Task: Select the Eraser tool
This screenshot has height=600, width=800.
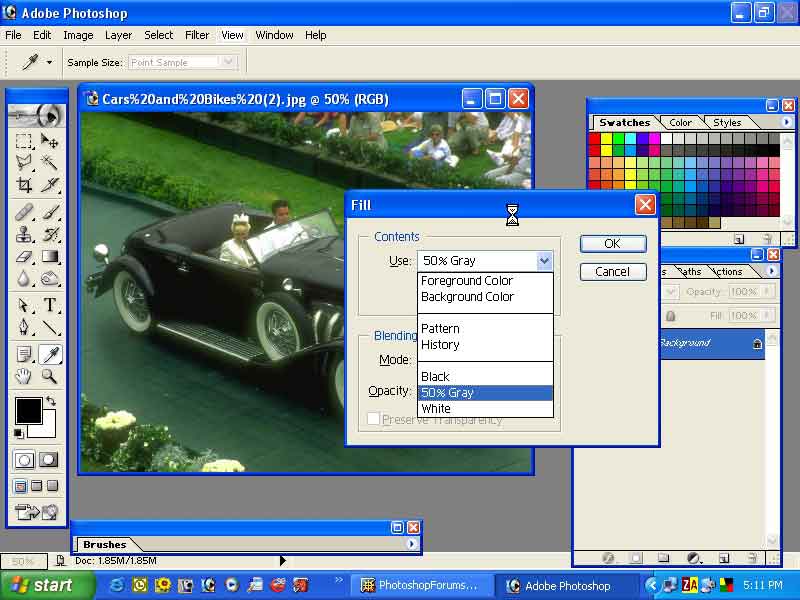Action: [24, 257]
